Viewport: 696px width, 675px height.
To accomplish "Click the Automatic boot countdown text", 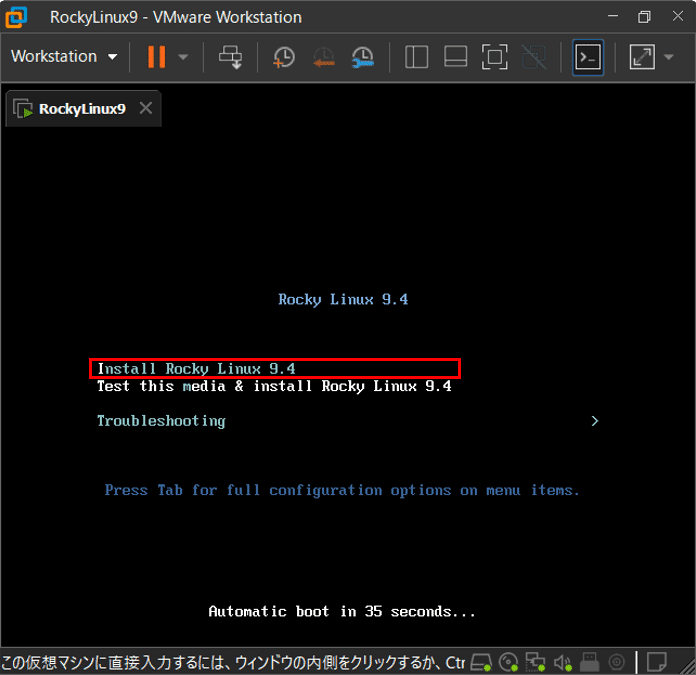I will click(x=342, y=612).
